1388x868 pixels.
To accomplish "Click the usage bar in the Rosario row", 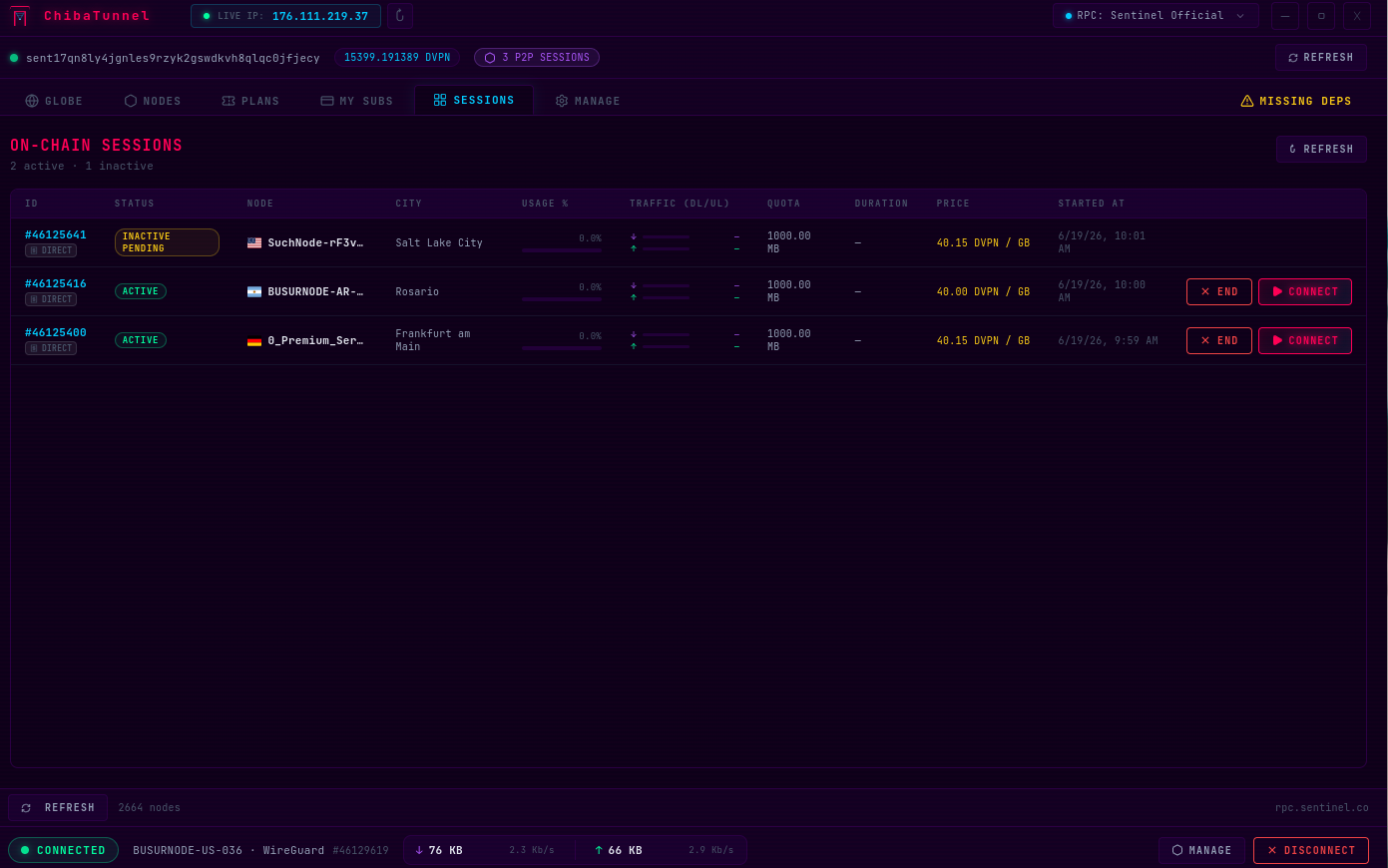I will [x=562, y=299].
